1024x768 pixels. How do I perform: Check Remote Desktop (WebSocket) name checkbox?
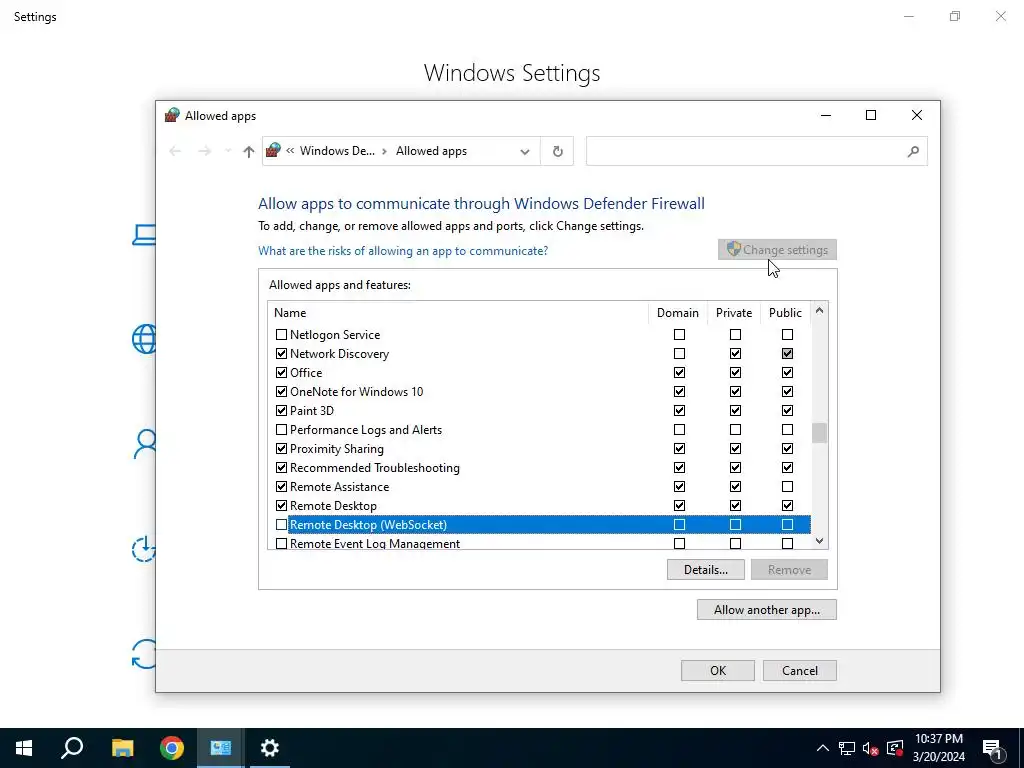point(281,524)
